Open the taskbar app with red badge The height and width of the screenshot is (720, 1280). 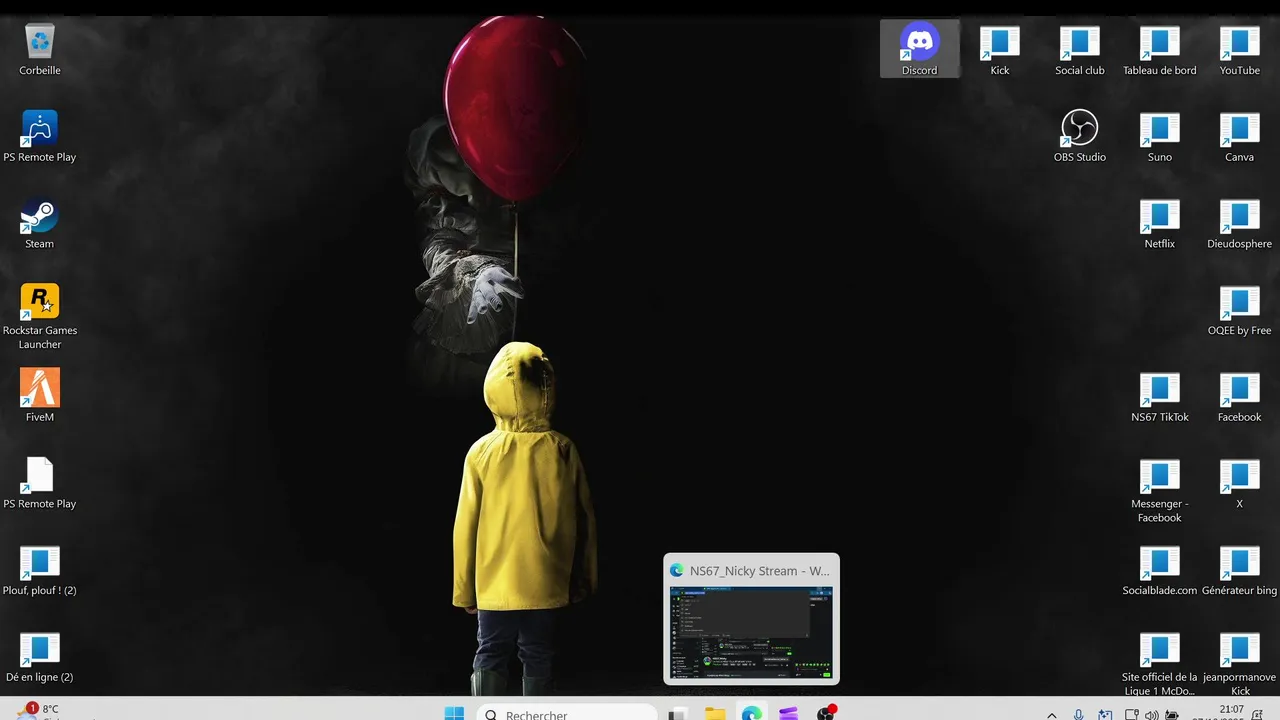[825, 713]
